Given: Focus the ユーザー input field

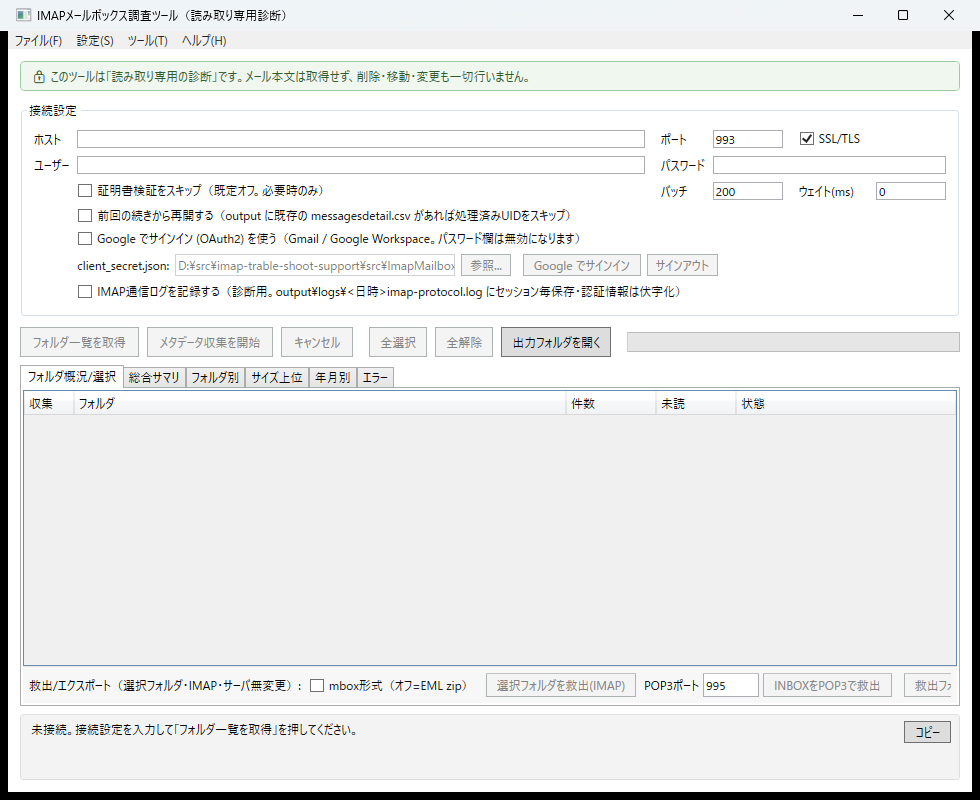Looking at the screenshot, I should (361, 165).
